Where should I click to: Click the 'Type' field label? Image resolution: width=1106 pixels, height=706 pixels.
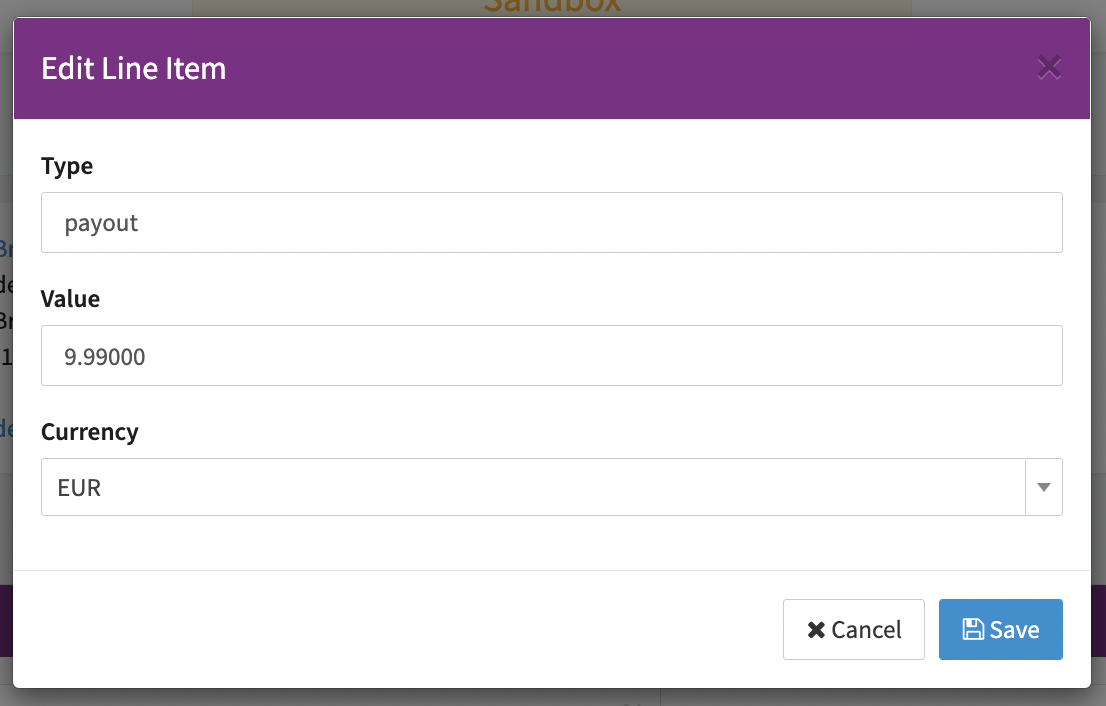click(x=67, y=166)
